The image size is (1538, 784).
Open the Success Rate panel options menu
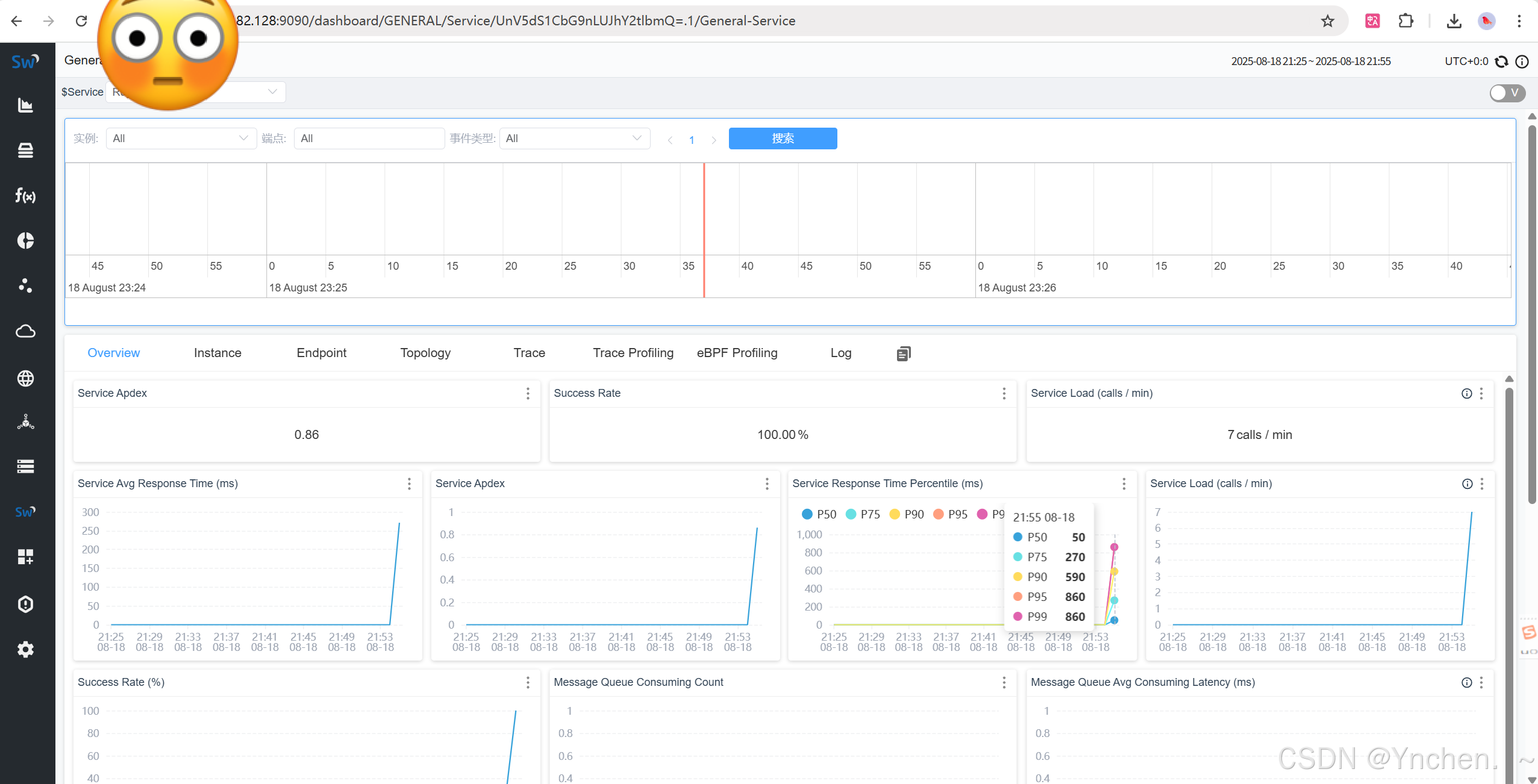click(1004, 393)
